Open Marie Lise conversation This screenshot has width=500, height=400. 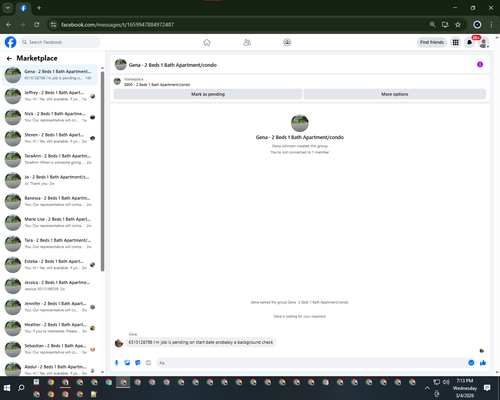click(50, 222)
